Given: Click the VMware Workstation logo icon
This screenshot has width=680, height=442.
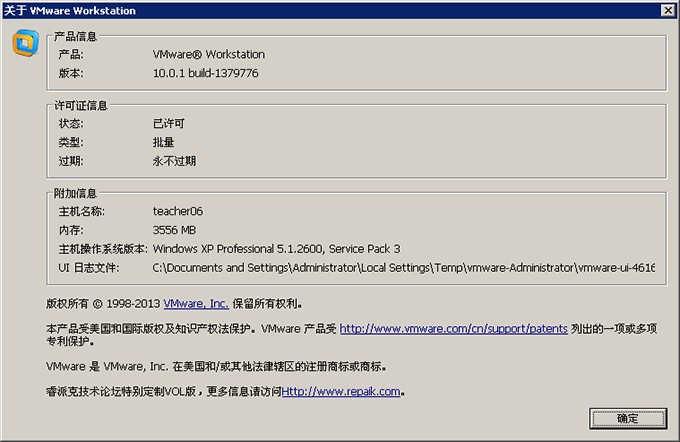Looking at the screenshot, I should coord(26,43).
